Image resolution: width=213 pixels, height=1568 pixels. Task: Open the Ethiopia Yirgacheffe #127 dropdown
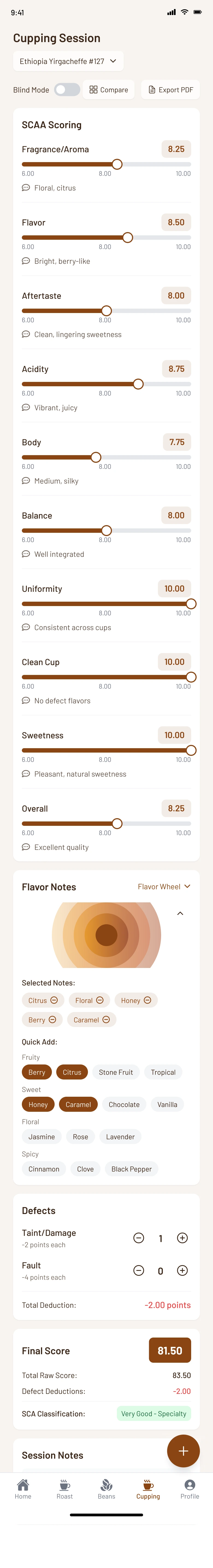(68, 62)
